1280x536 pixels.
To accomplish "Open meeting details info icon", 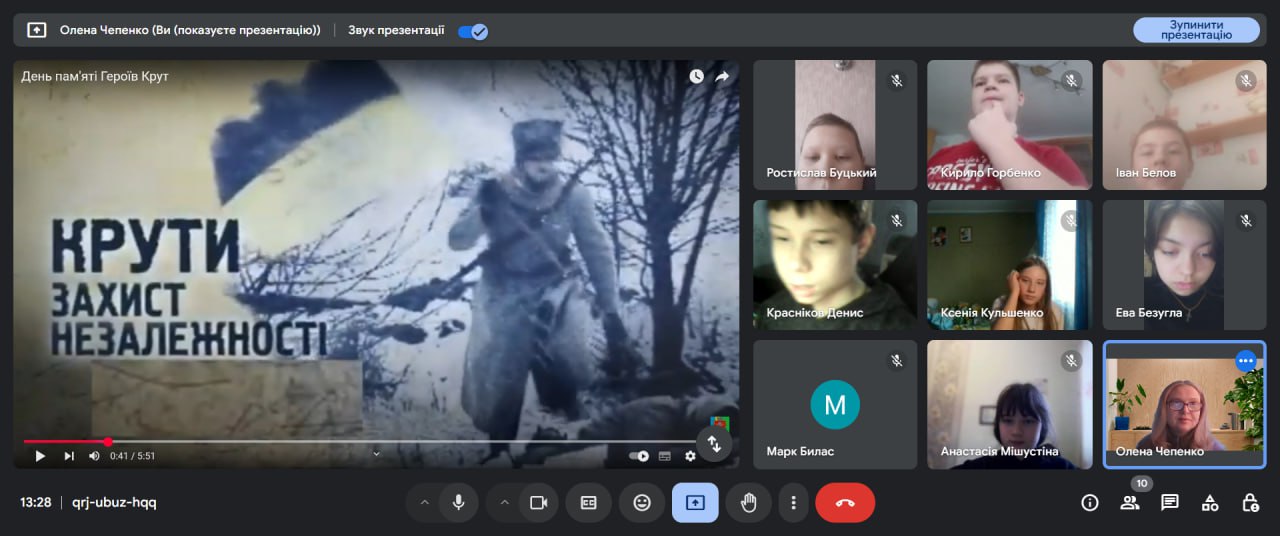I will pos(1090,503).
